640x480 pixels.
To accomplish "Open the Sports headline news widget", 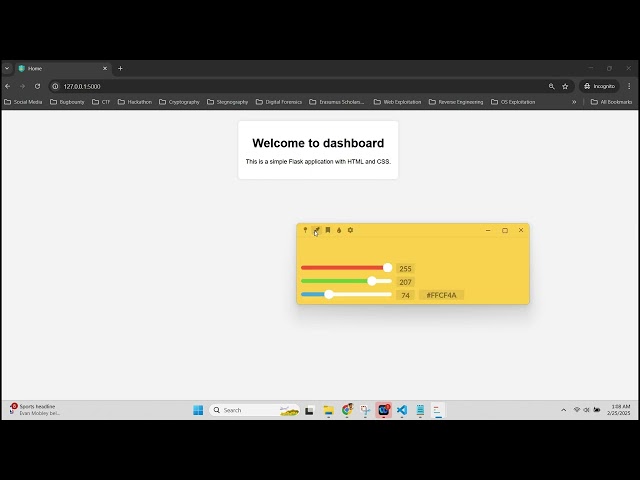I will [35, 410].
